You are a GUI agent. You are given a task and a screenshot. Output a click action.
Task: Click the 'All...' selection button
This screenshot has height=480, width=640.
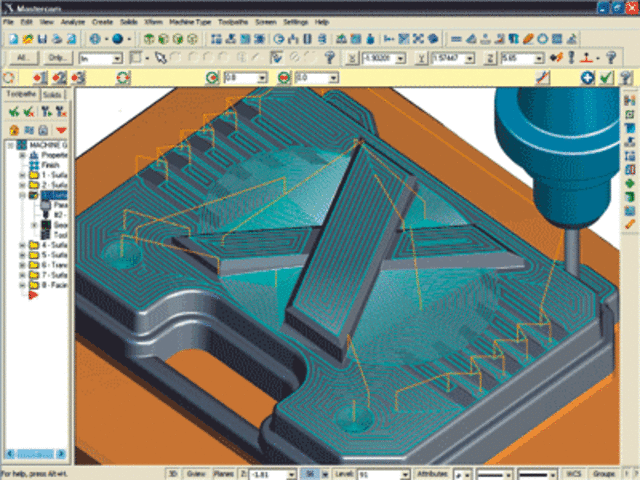pos(23,58)
